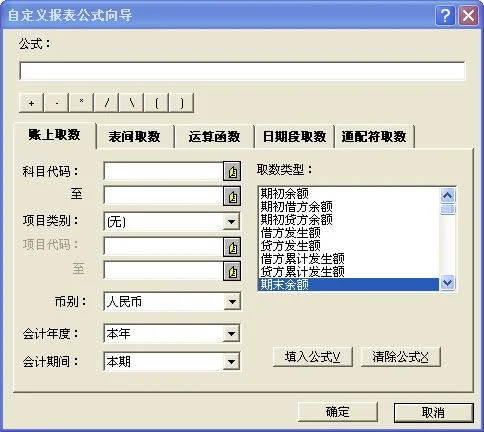Cancel dialog with 取消 button
Viewport: 484px width, 432px height.
[x=433, y=413]
